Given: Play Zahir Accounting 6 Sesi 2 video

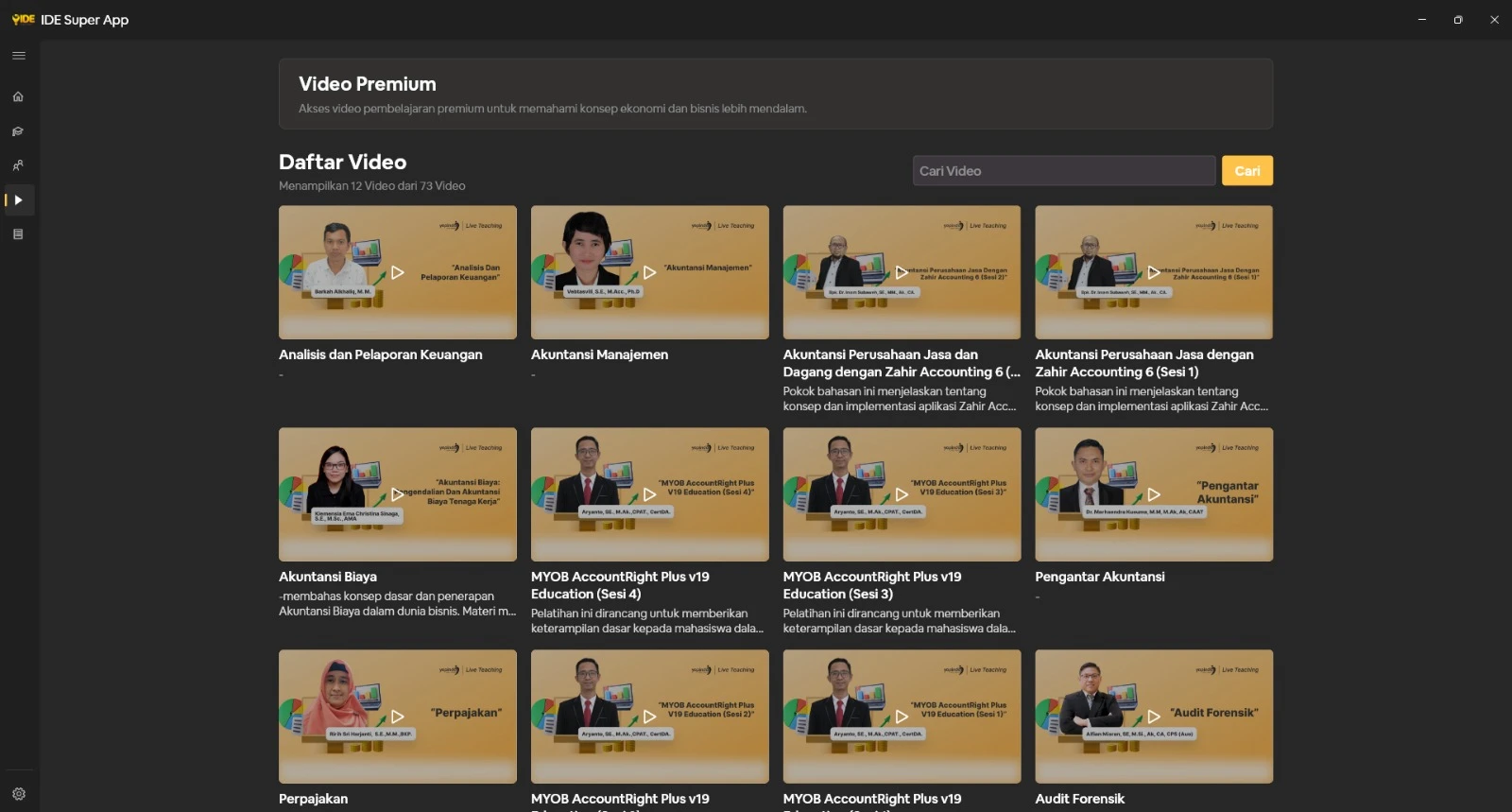Looking at the screenshot, I should click(902, 272).
